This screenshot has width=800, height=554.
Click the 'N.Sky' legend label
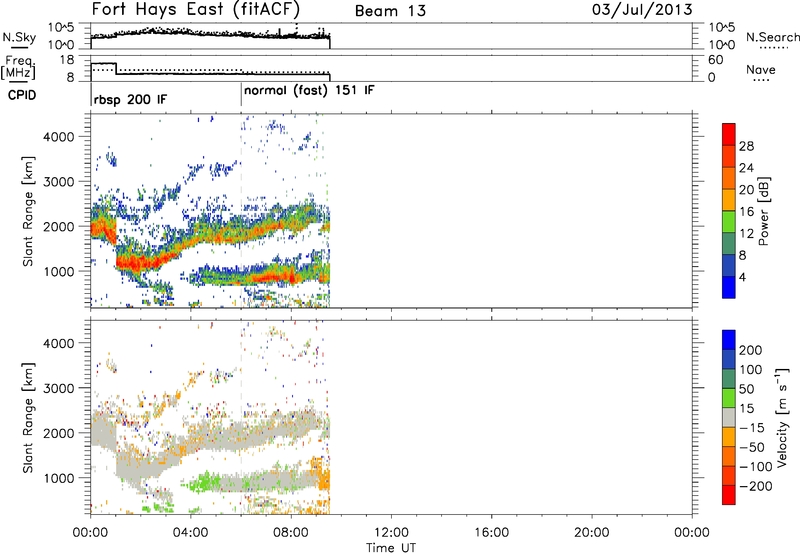[19, 37]
